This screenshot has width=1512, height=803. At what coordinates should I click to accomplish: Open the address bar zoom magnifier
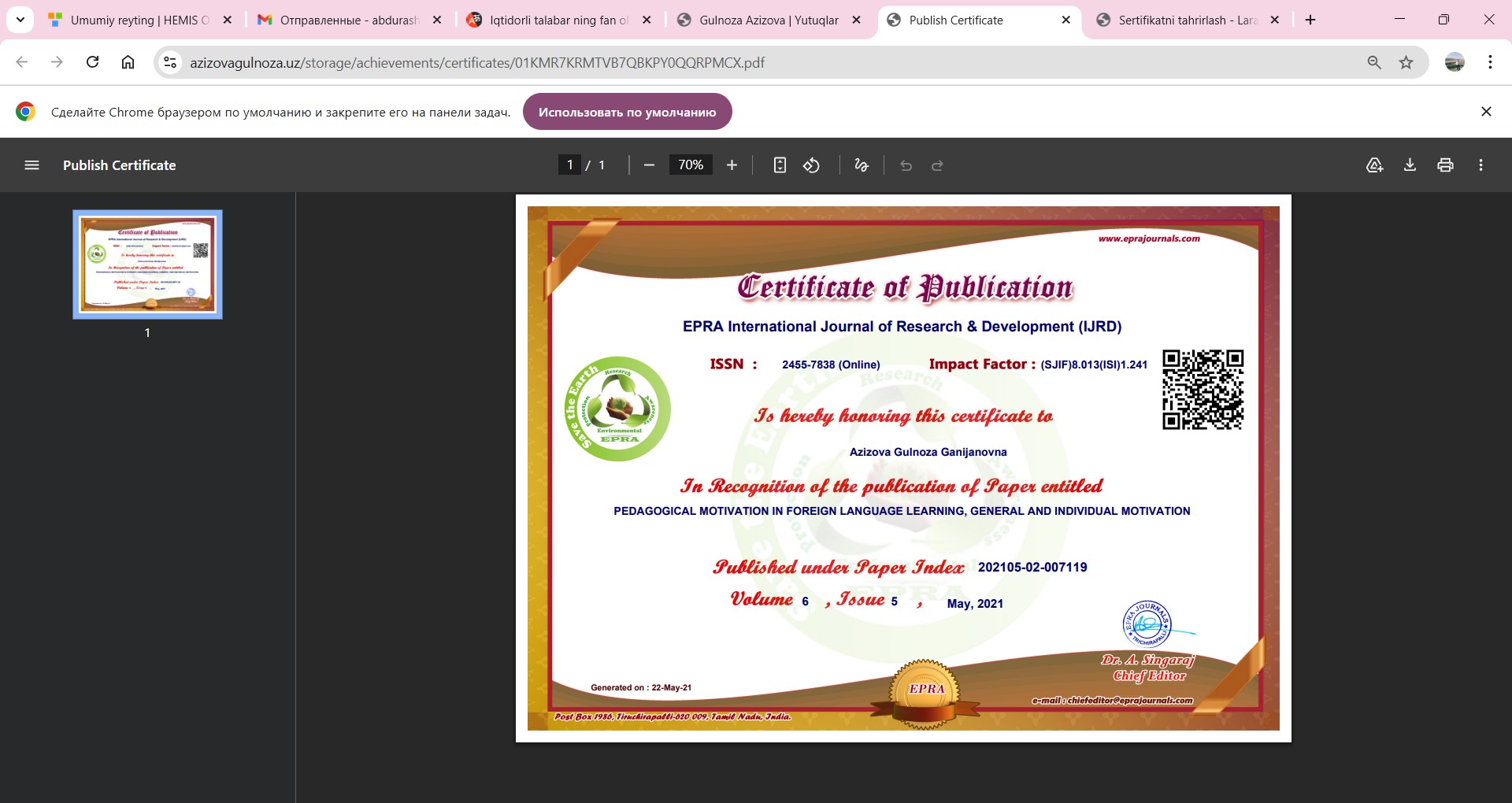(1374, 62)
